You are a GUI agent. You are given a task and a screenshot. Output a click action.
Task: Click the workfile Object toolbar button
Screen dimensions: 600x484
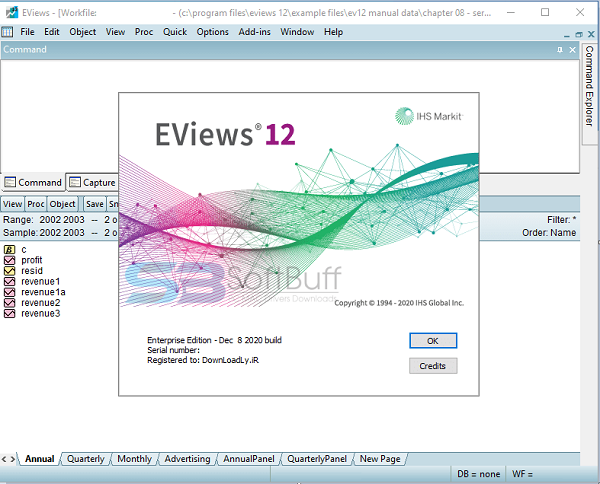(62, 204)
